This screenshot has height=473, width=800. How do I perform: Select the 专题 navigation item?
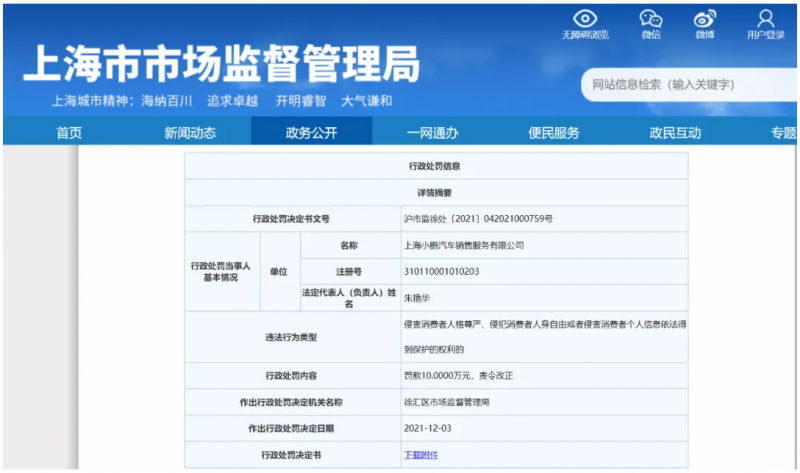(x=783, y=133)
